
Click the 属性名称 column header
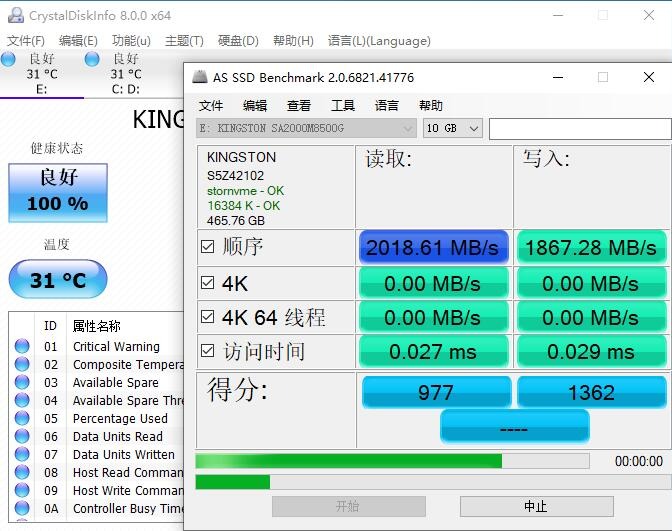pos(97,326)
